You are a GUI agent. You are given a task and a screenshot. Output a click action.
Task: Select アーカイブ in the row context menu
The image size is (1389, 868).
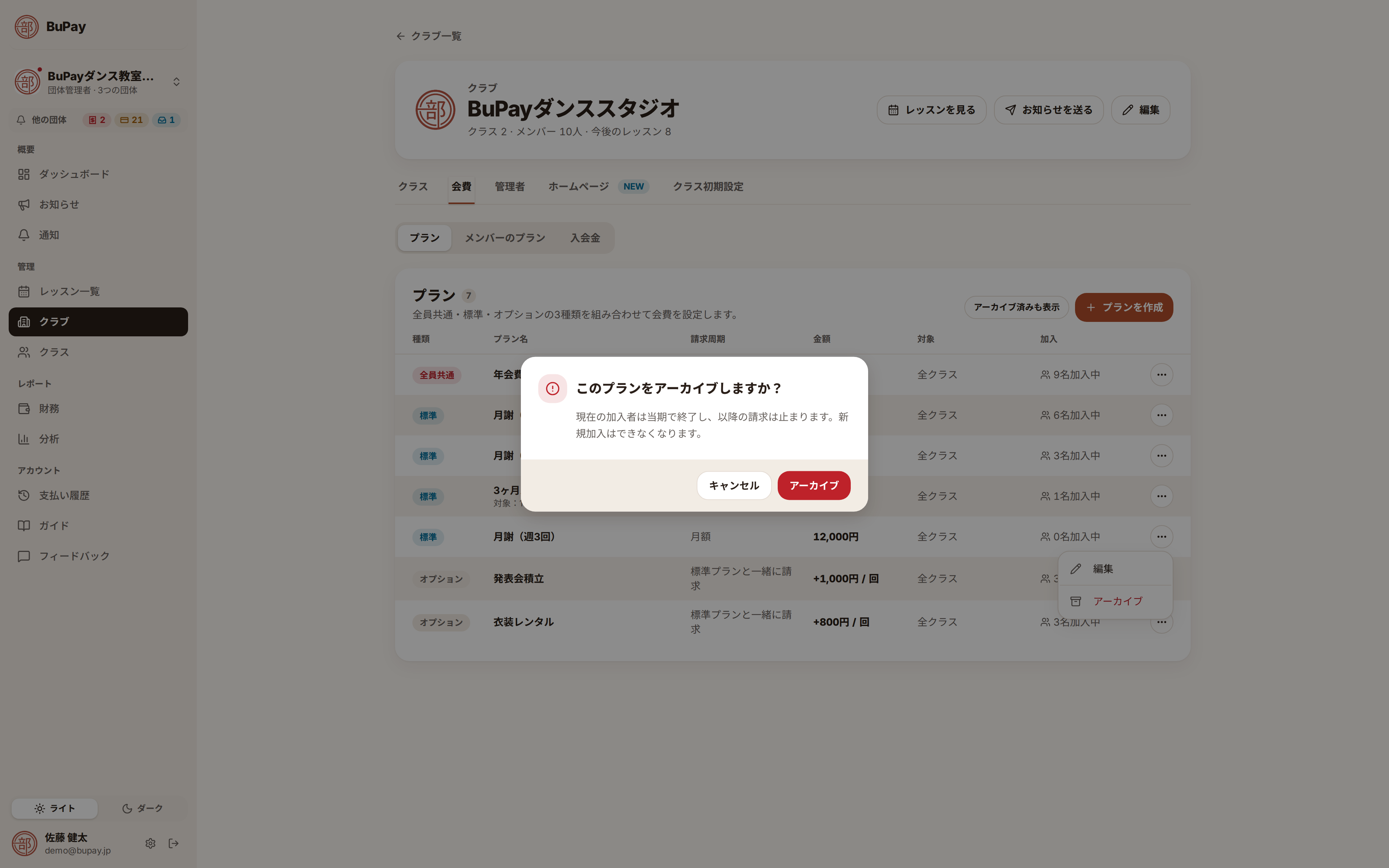coord(1115,601)
